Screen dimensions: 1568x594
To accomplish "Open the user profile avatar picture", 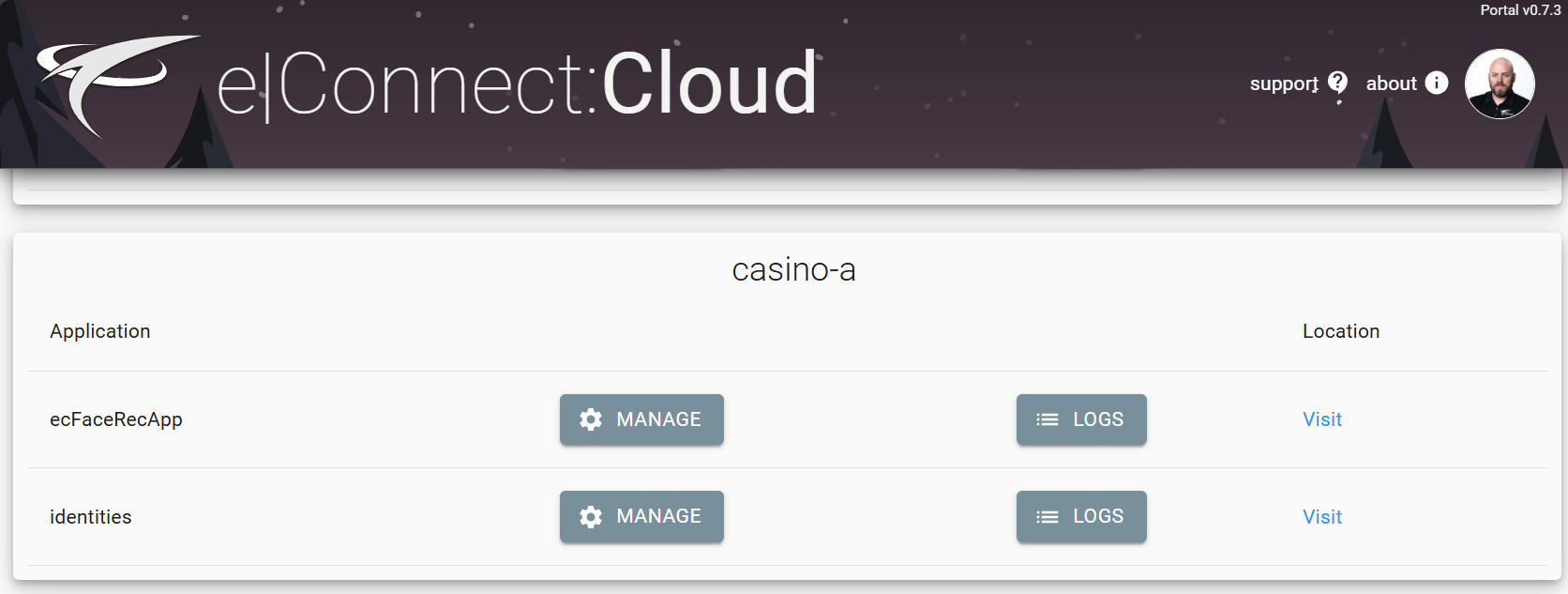I will (1500, 84).
